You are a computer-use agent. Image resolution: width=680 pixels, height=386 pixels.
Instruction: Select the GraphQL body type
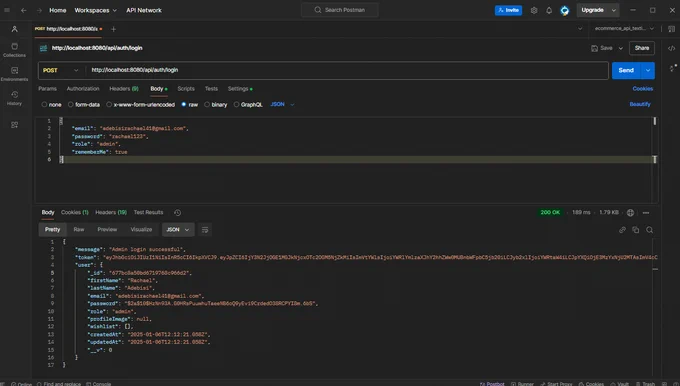coord(248,105)
